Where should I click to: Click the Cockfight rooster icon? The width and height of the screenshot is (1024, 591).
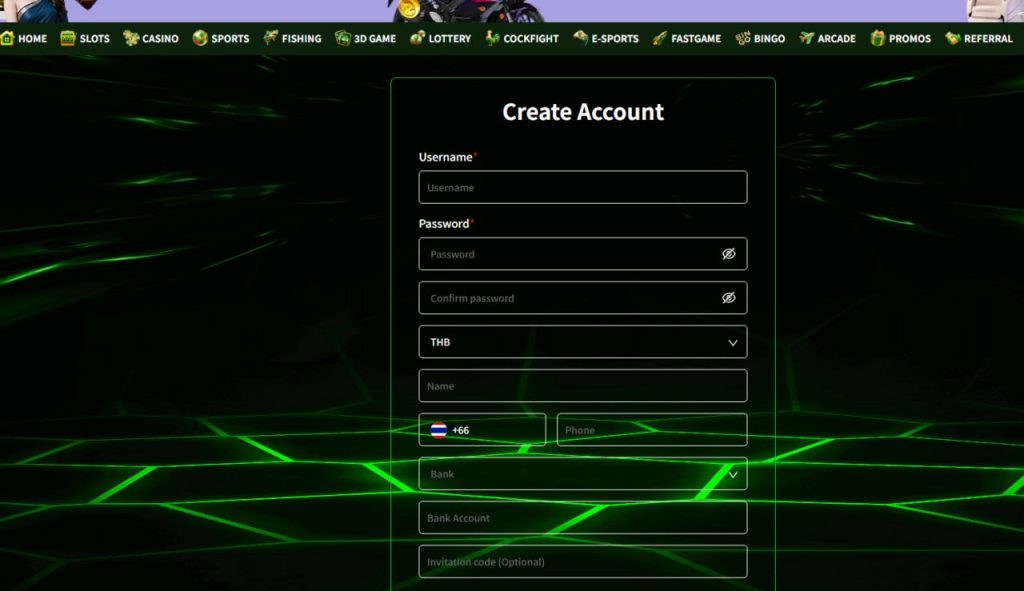491,39
